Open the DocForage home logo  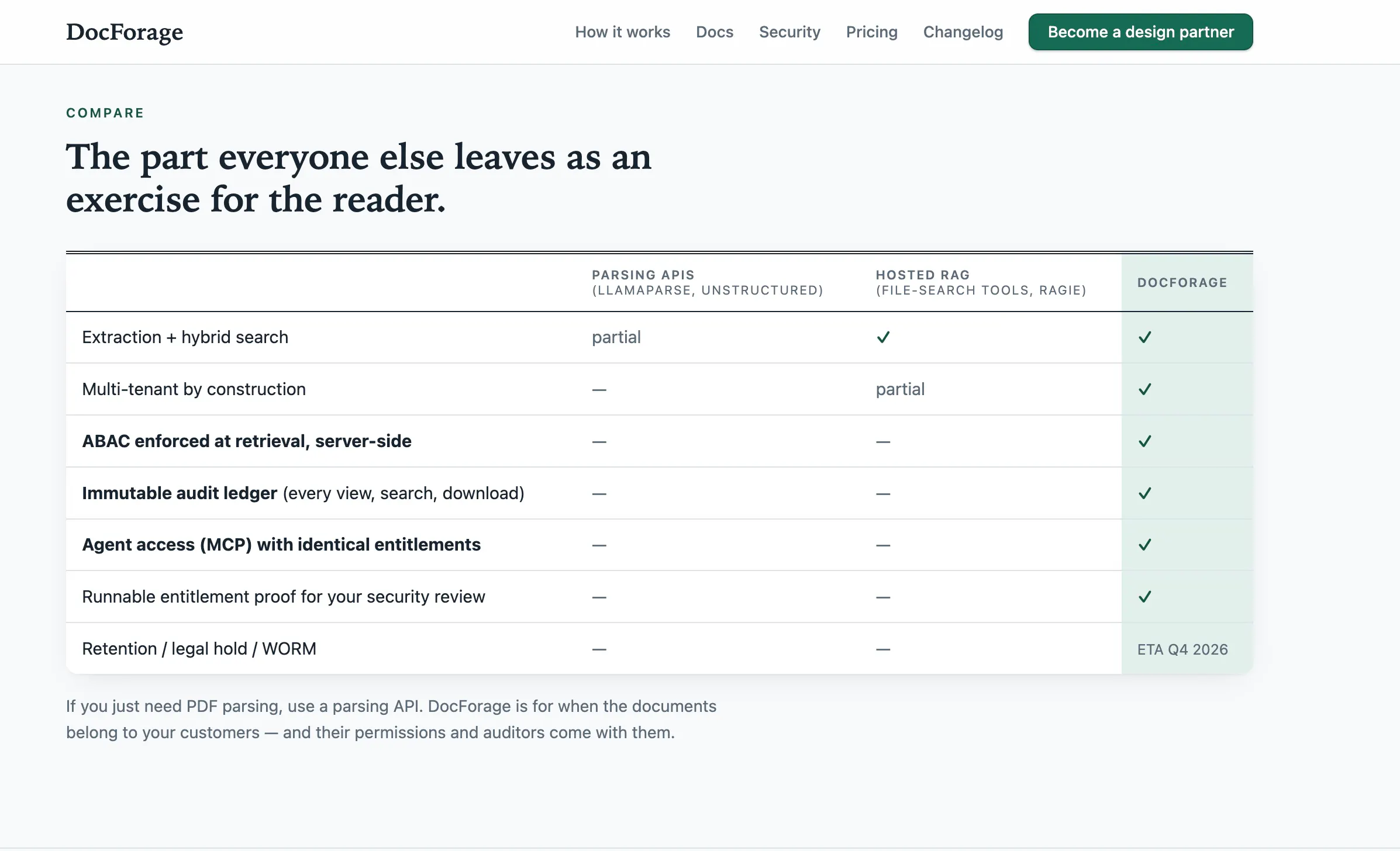[x=125, y=32]
